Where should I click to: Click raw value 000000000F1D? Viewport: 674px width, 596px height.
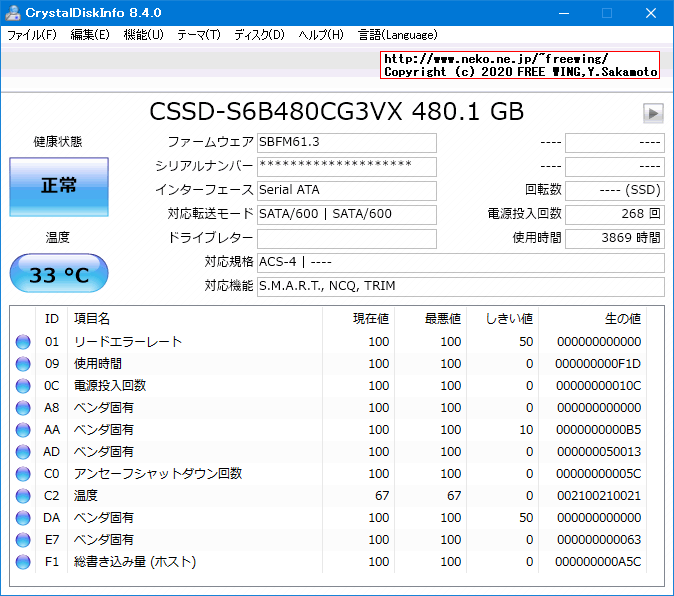coord(598,364)
